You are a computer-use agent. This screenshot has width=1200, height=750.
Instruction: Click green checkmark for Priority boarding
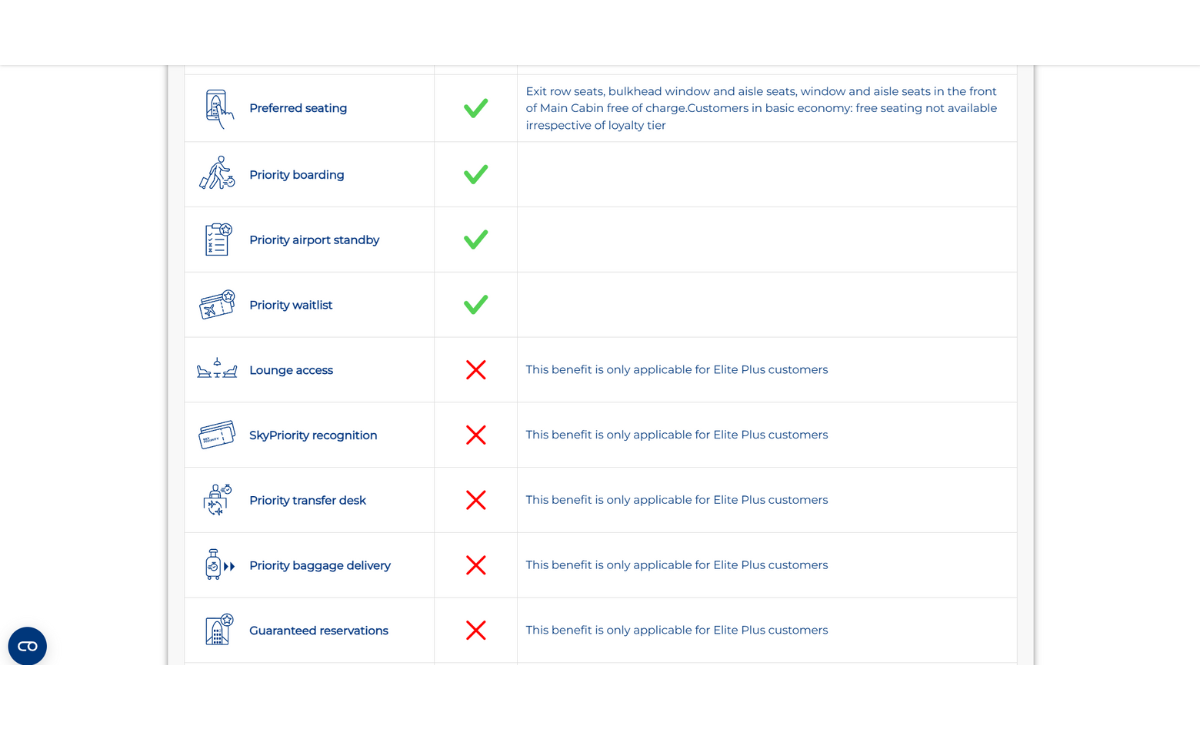[476, 174]
